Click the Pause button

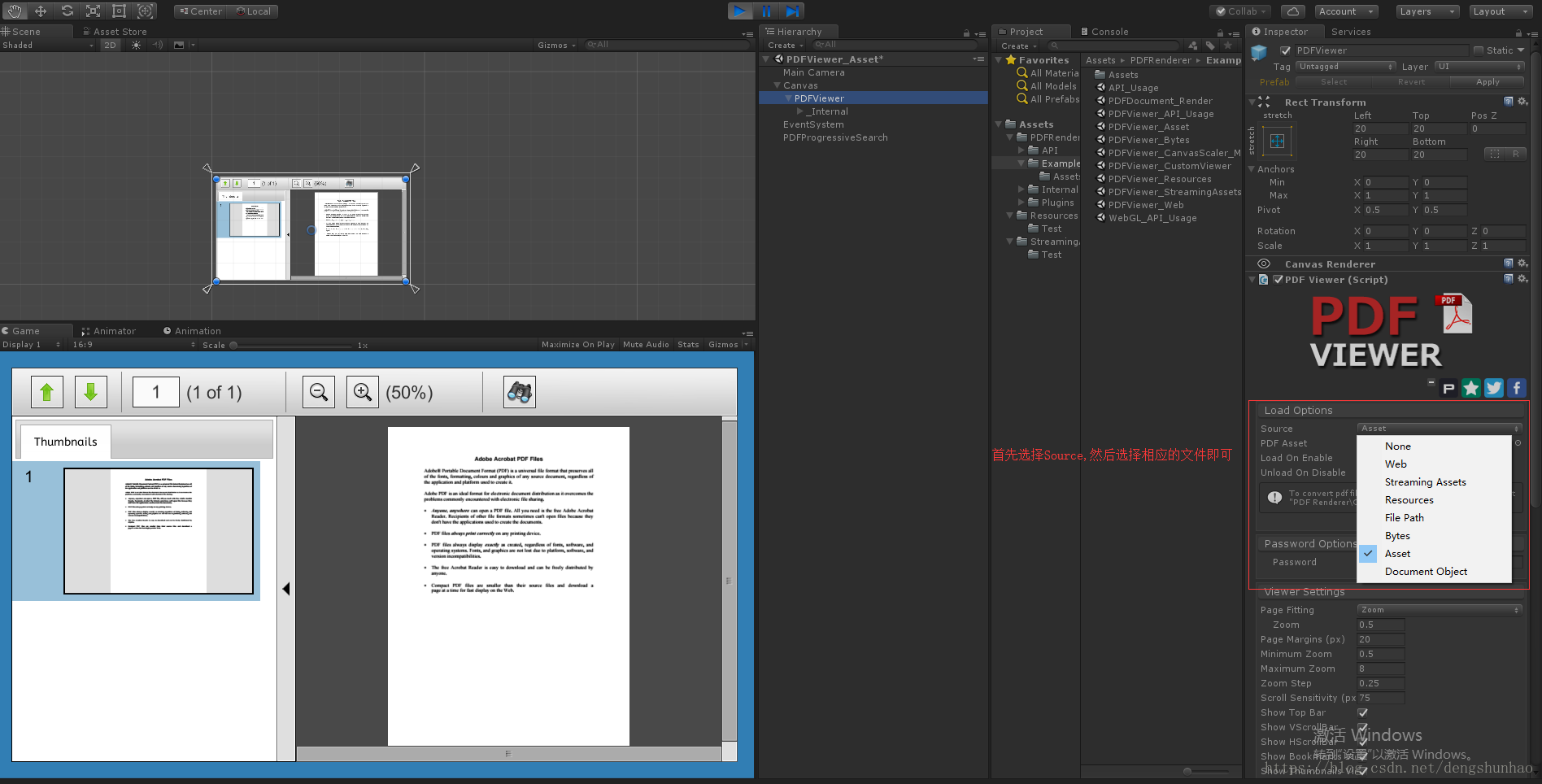[766, 11]
